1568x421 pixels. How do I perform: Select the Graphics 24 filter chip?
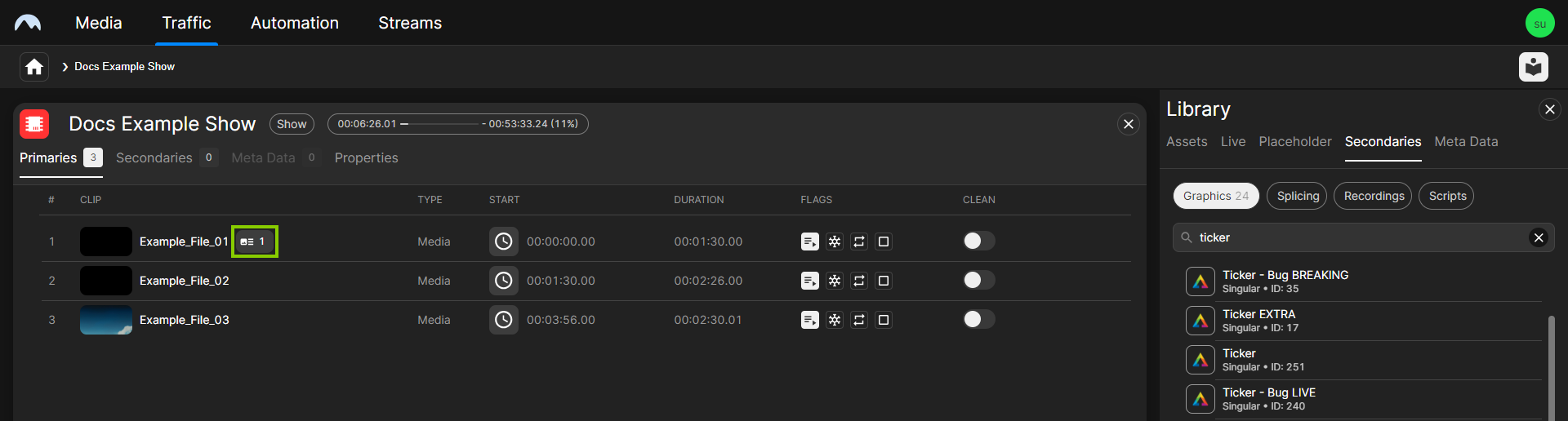tap(1215, 196)
